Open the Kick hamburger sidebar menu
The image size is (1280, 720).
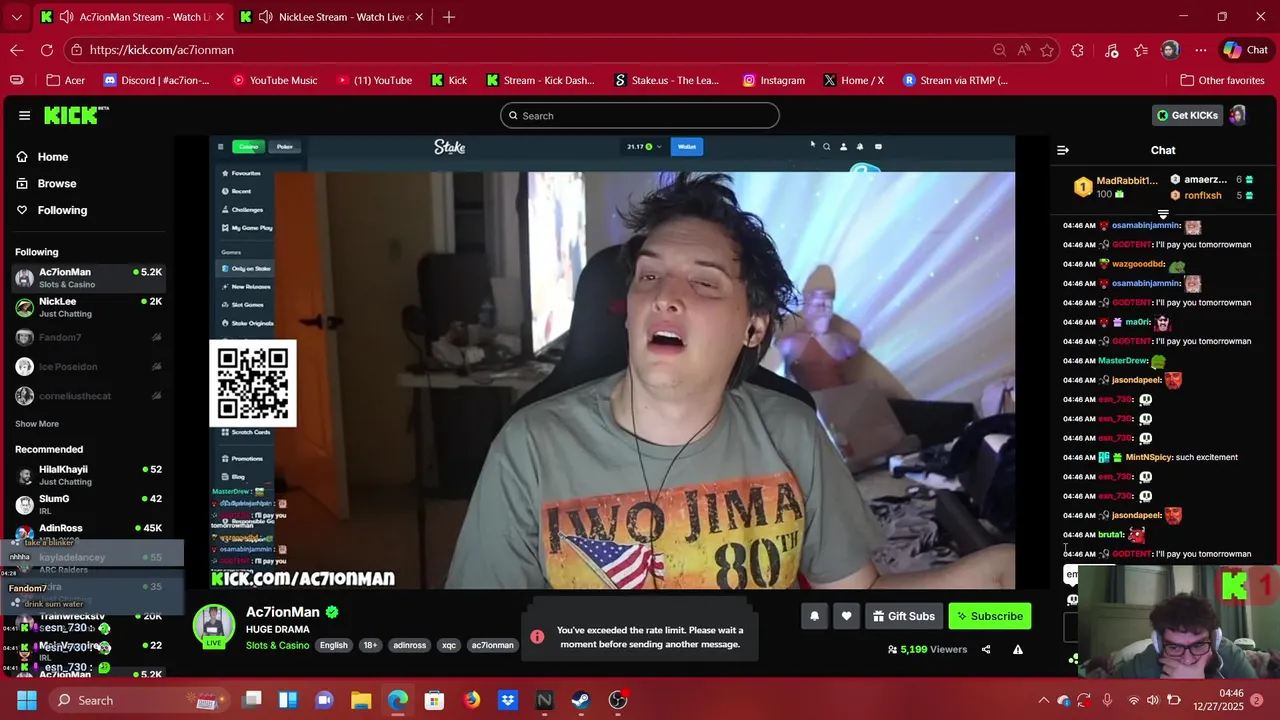point(24,115)
